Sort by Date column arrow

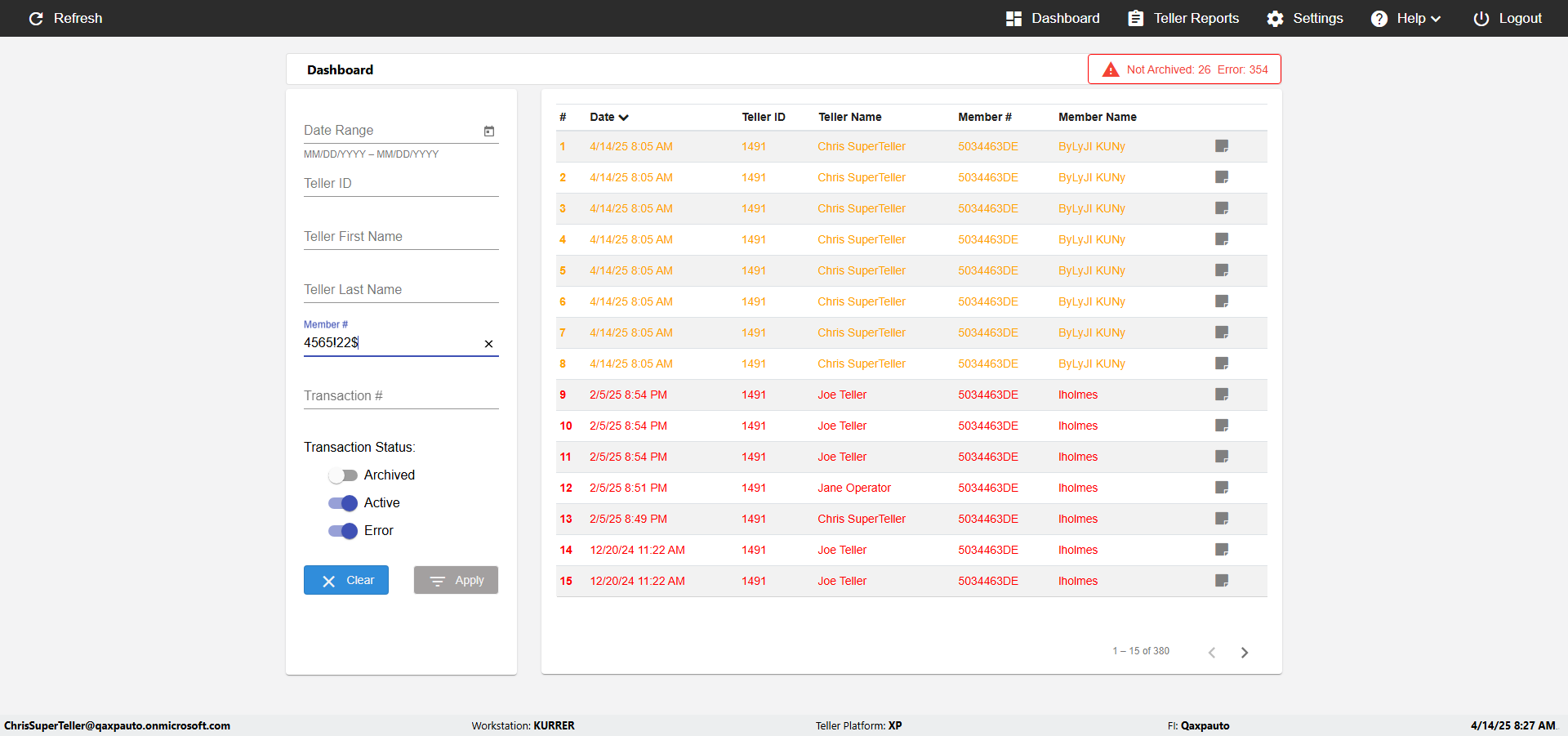coord(624,118)
